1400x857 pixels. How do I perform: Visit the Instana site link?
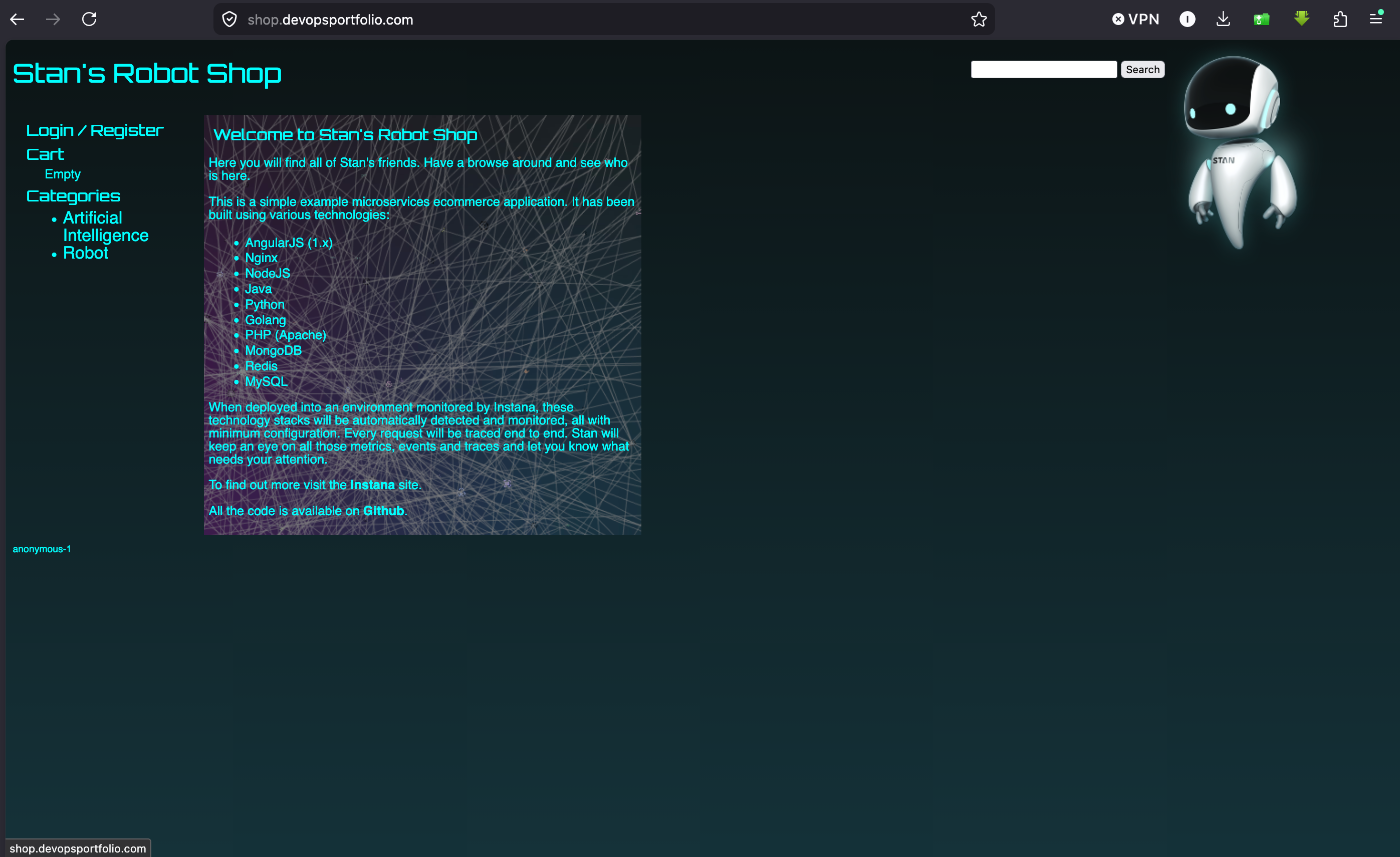coord(372,485)
